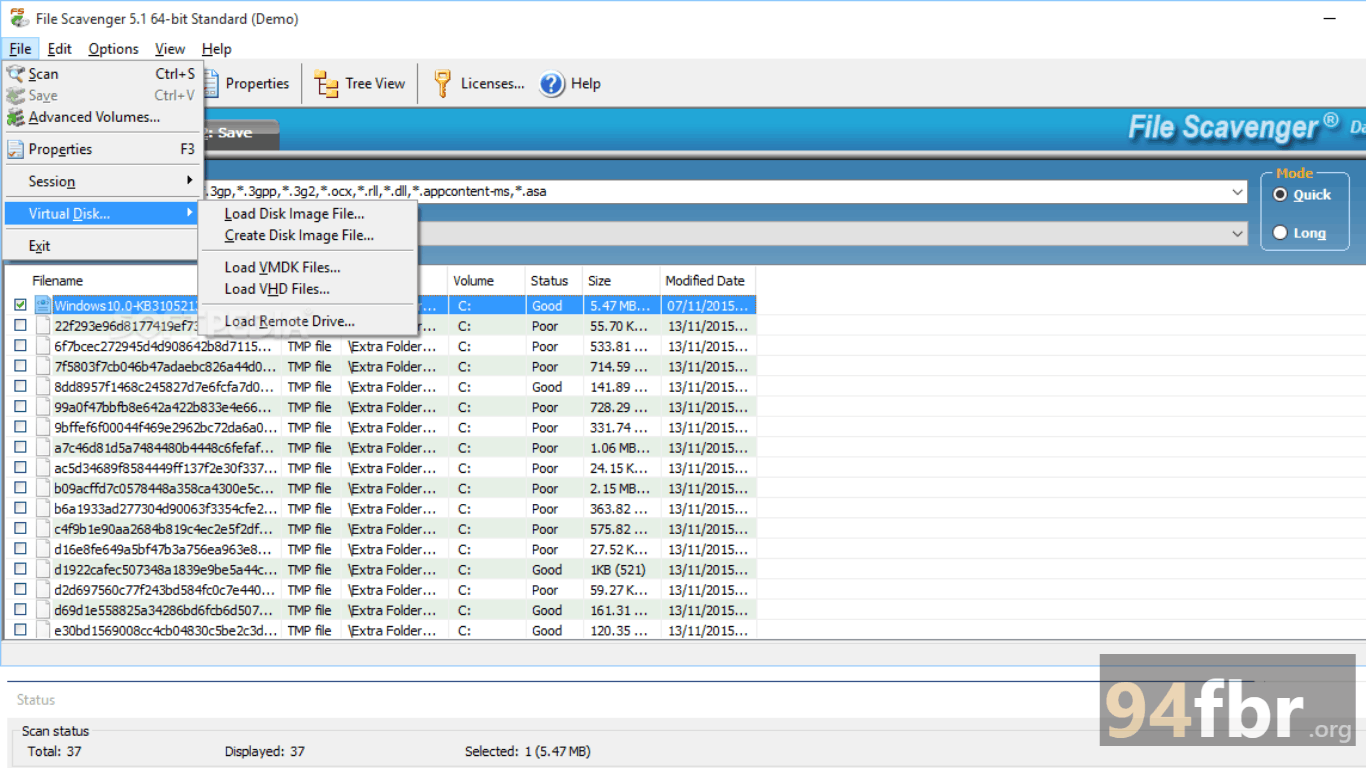The image size is (1366, 768).
Task: Open the Virtual Disk submenu
Action: pos(102,213)
